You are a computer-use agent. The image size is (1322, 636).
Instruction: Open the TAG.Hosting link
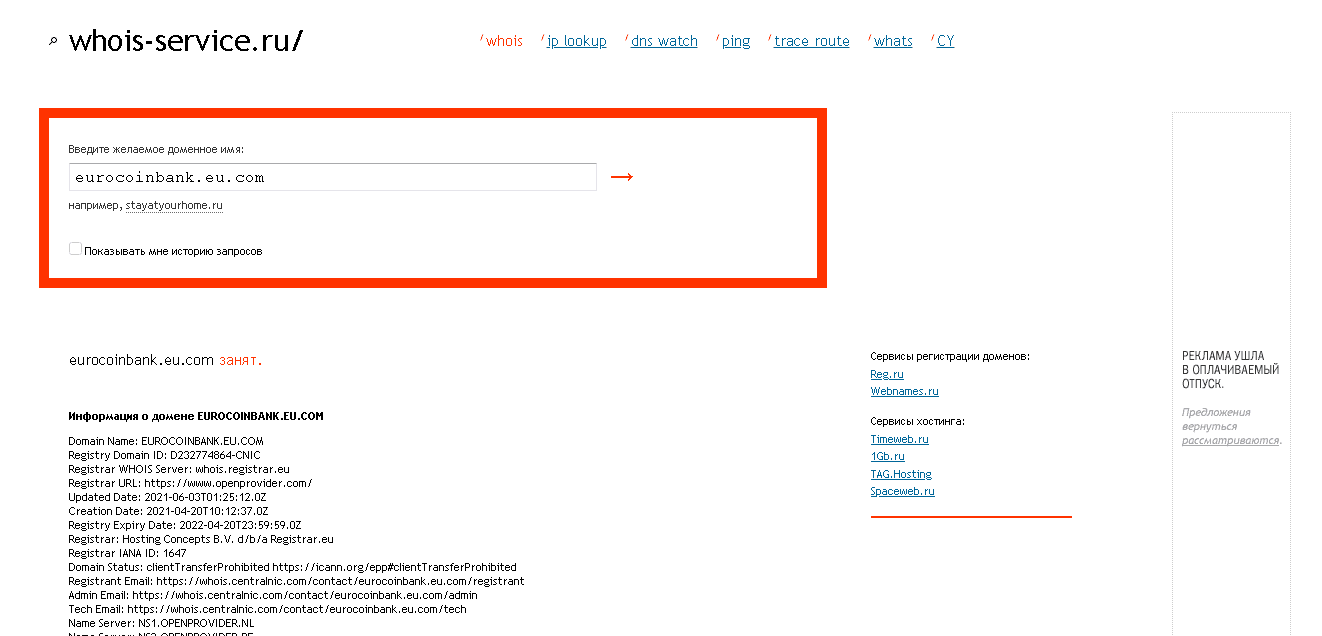pyautogui.click(x=900, y=474)
